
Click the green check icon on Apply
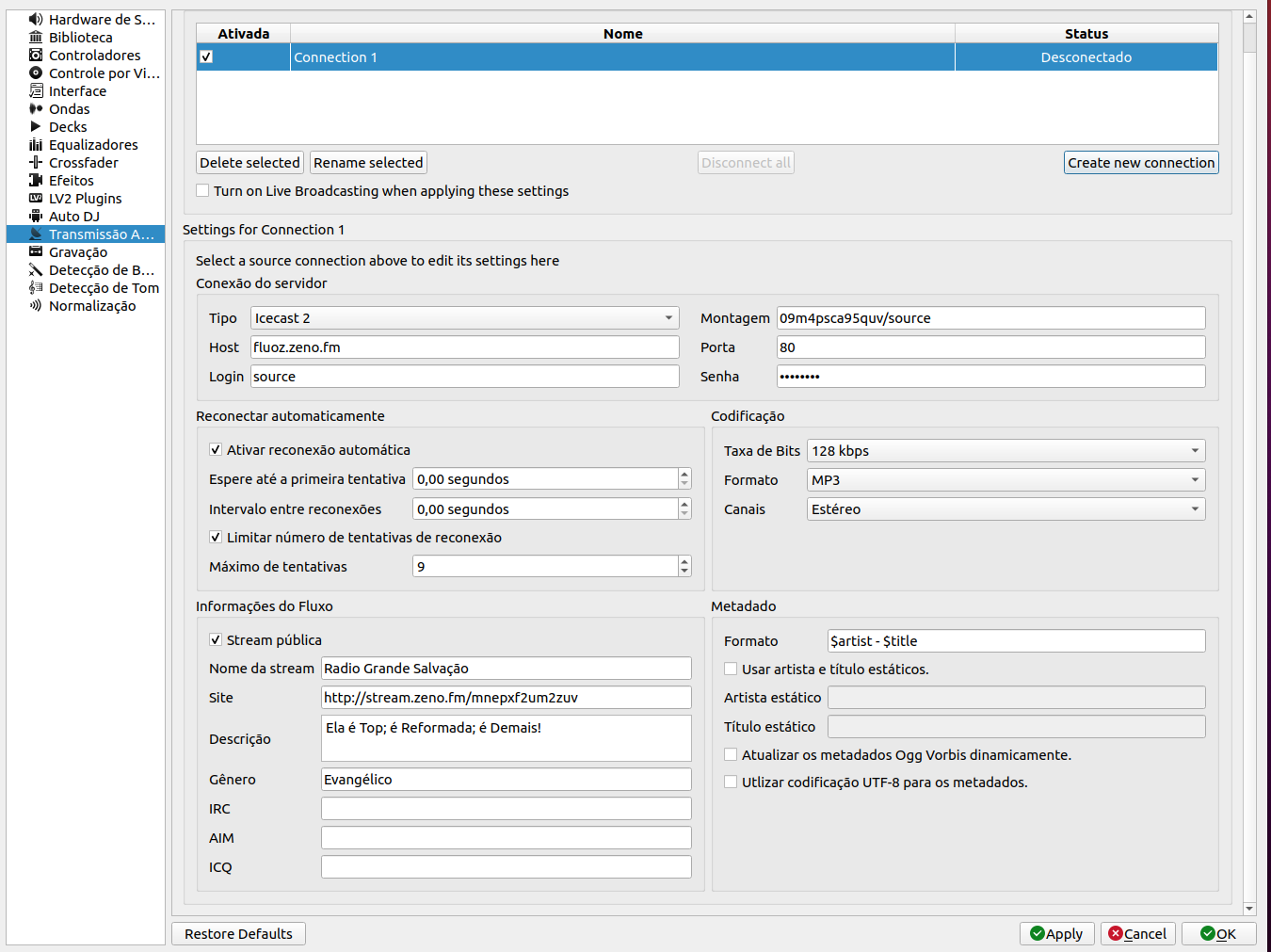(x=1038, y=933)
